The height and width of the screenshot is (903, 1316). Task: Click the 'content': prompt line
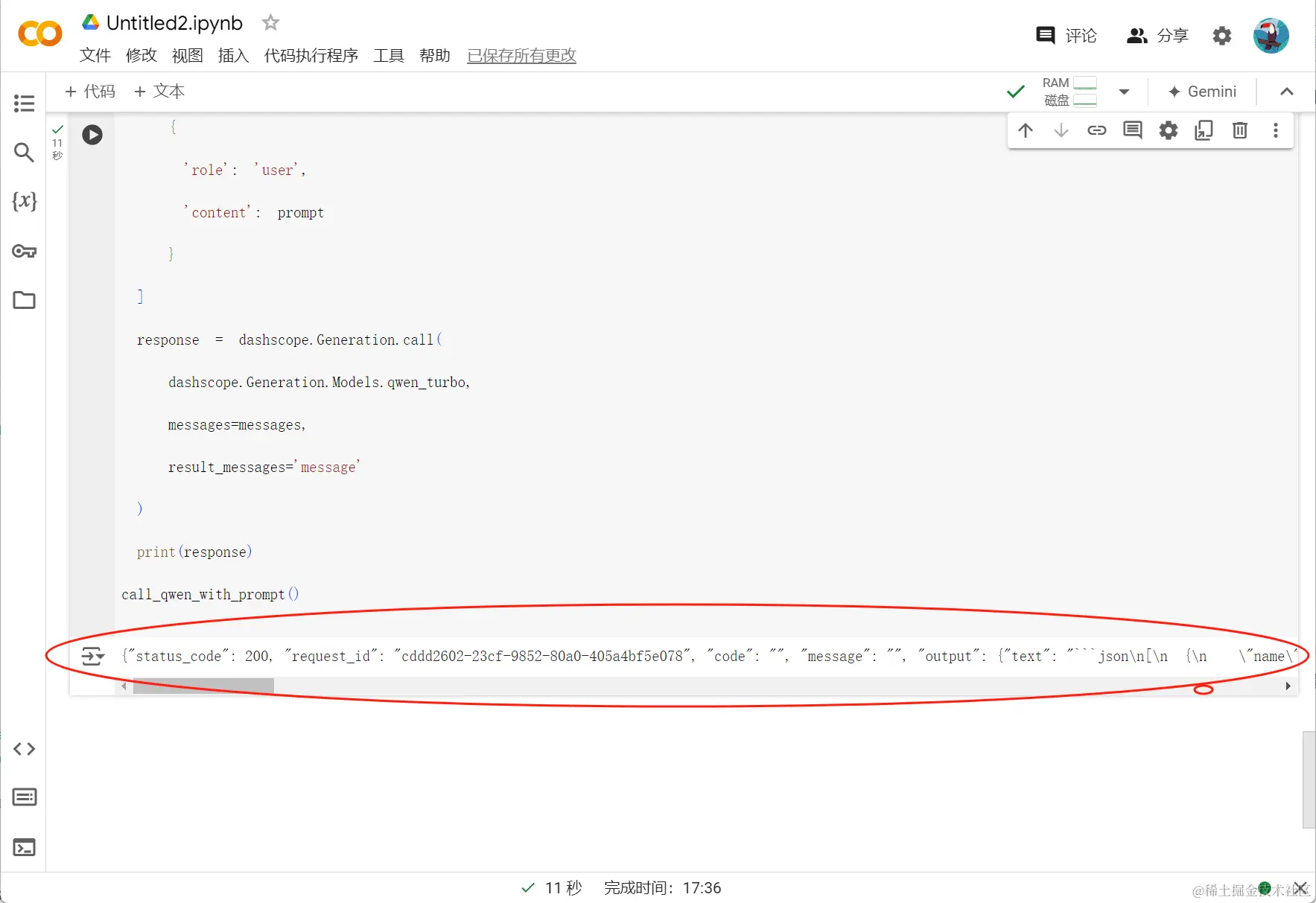pyautogui.click(x=254, y=212)
